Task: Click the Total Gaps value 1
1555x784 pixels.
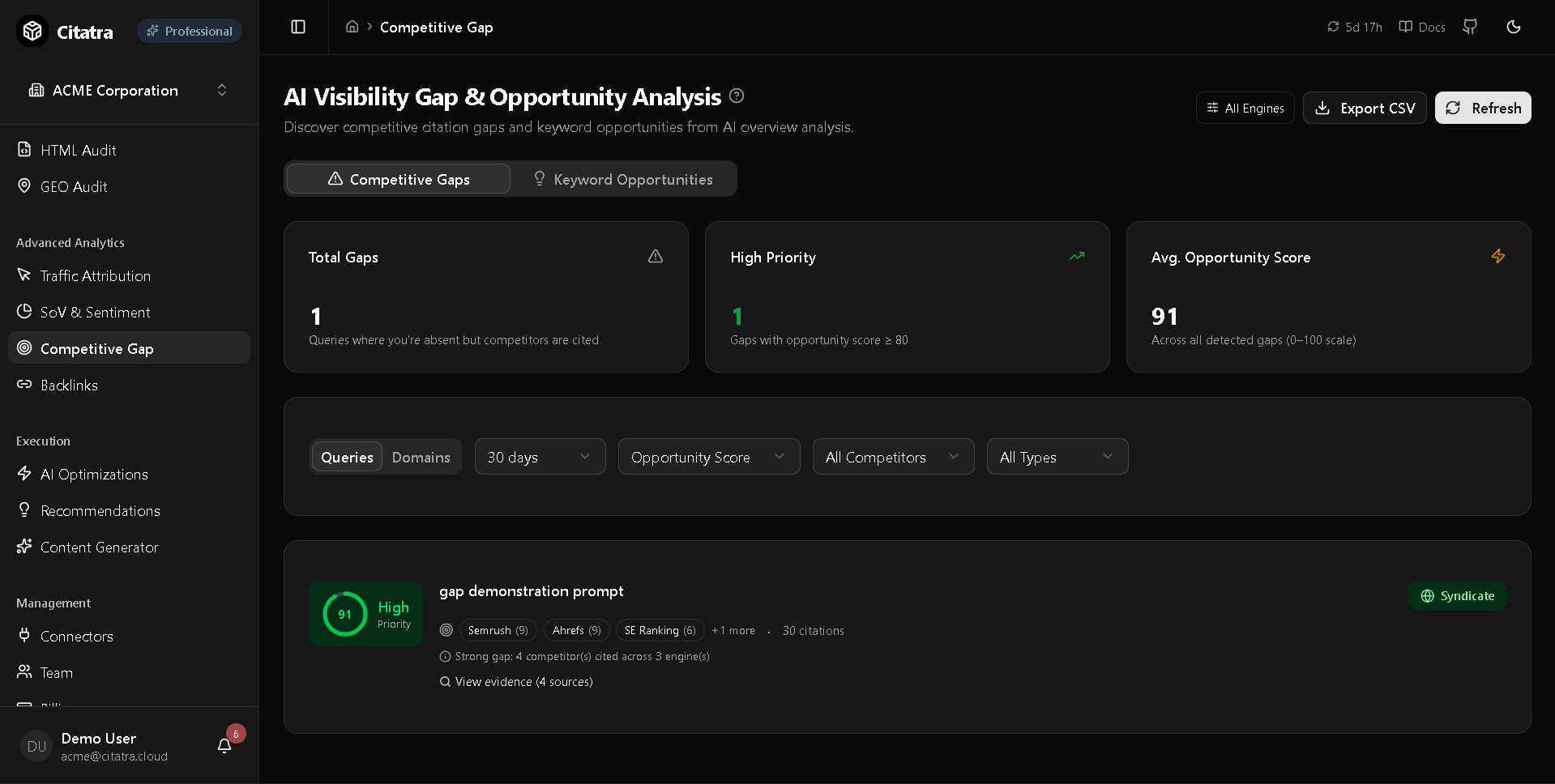Action: [x=316, y=316]
